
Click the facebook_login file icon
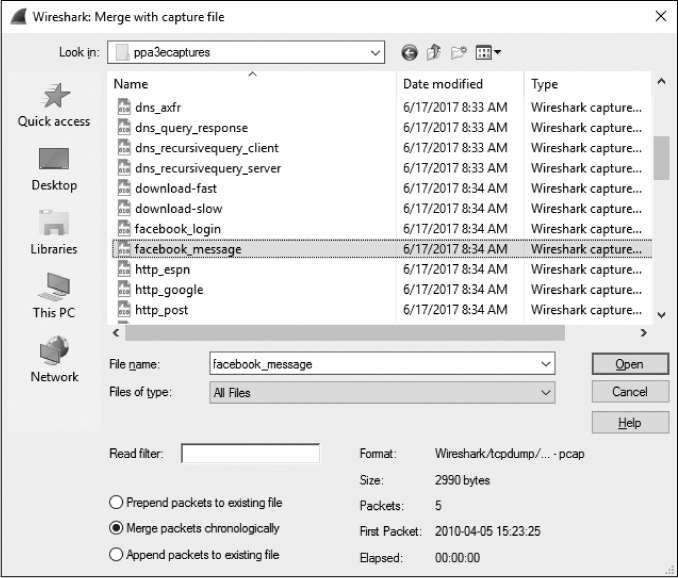124,228
